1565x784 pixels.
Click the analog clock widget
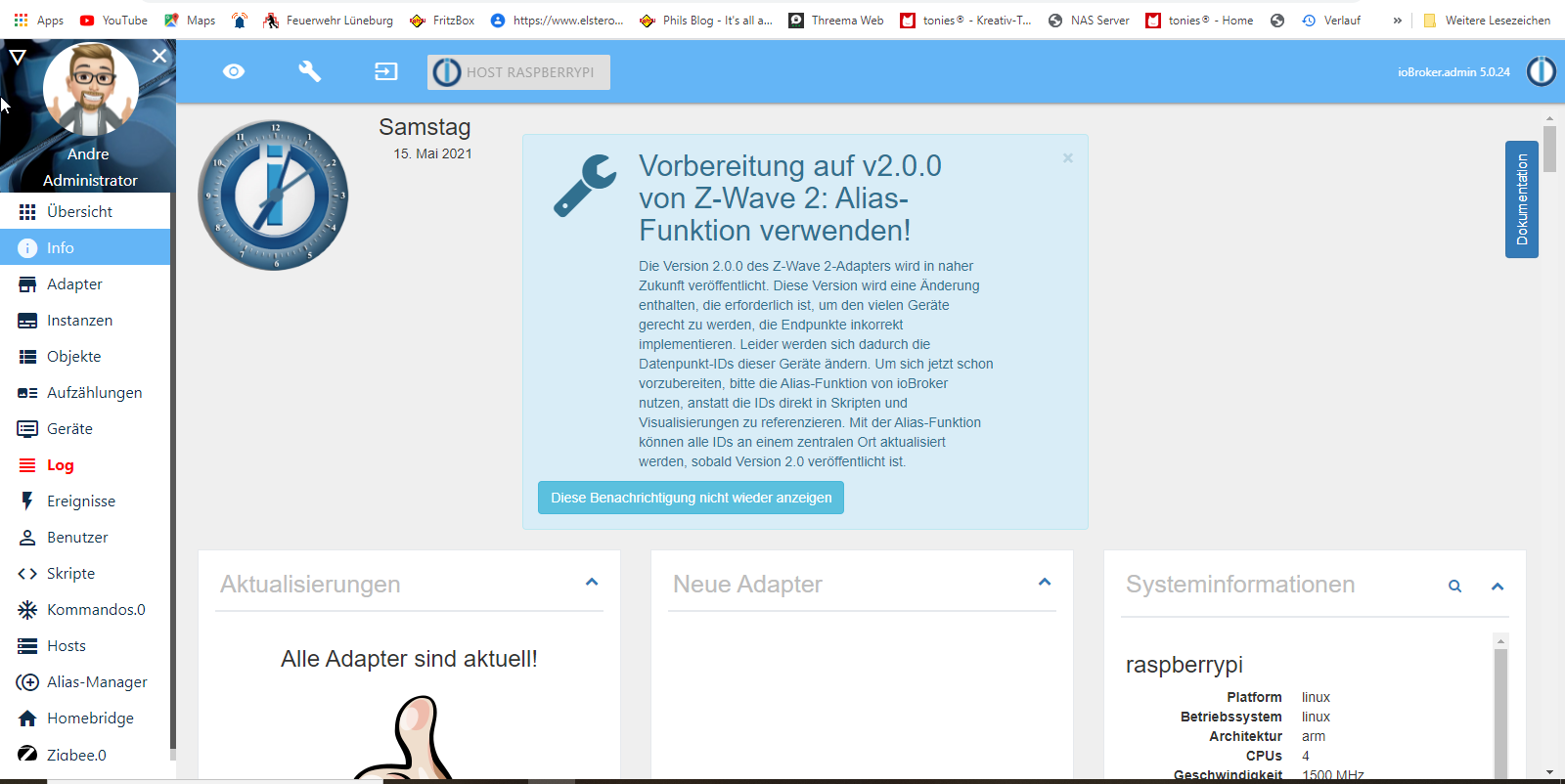(x=273, y=196)
